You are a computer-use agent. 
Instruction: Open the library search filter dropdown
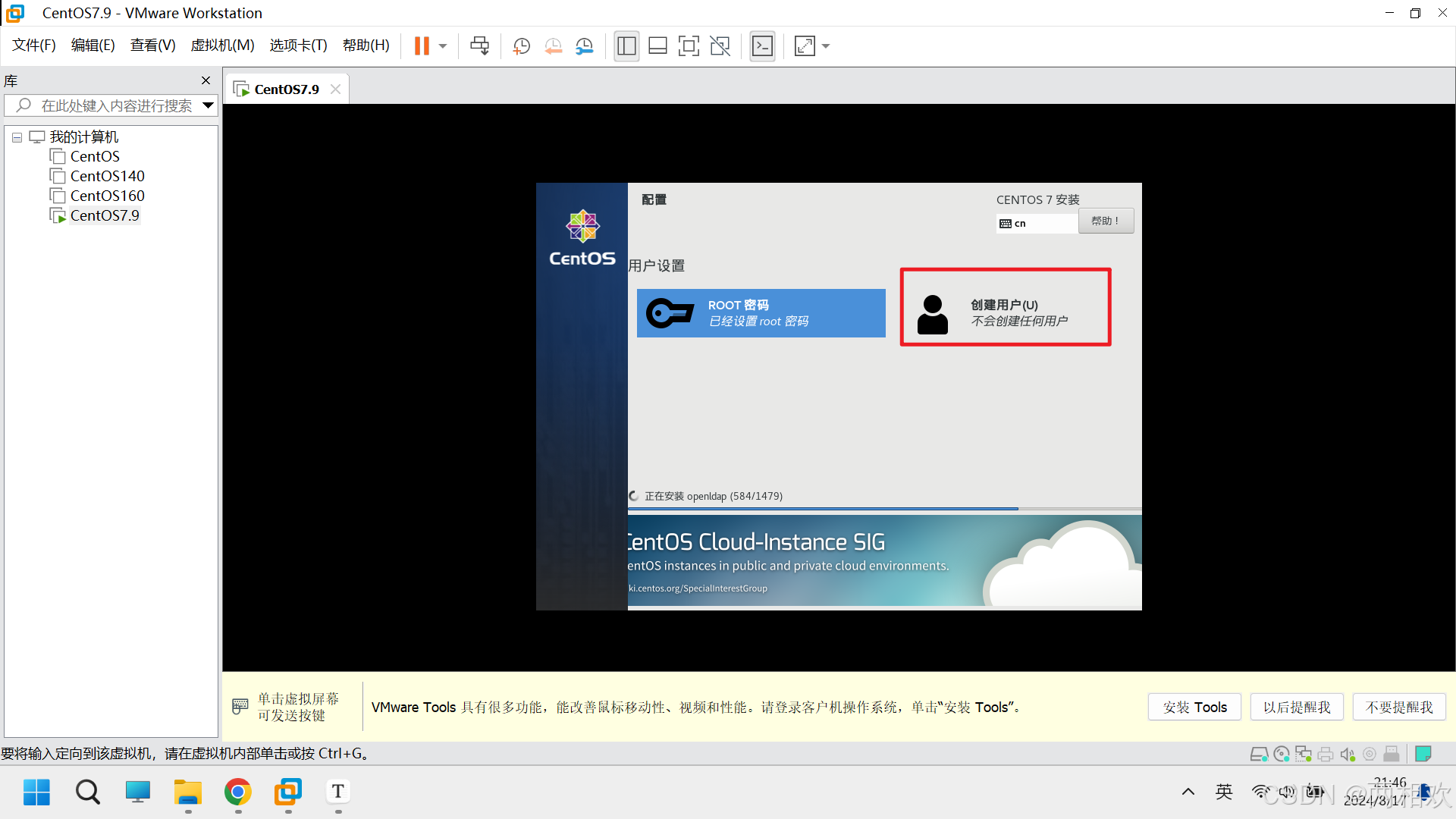point(208,105)
